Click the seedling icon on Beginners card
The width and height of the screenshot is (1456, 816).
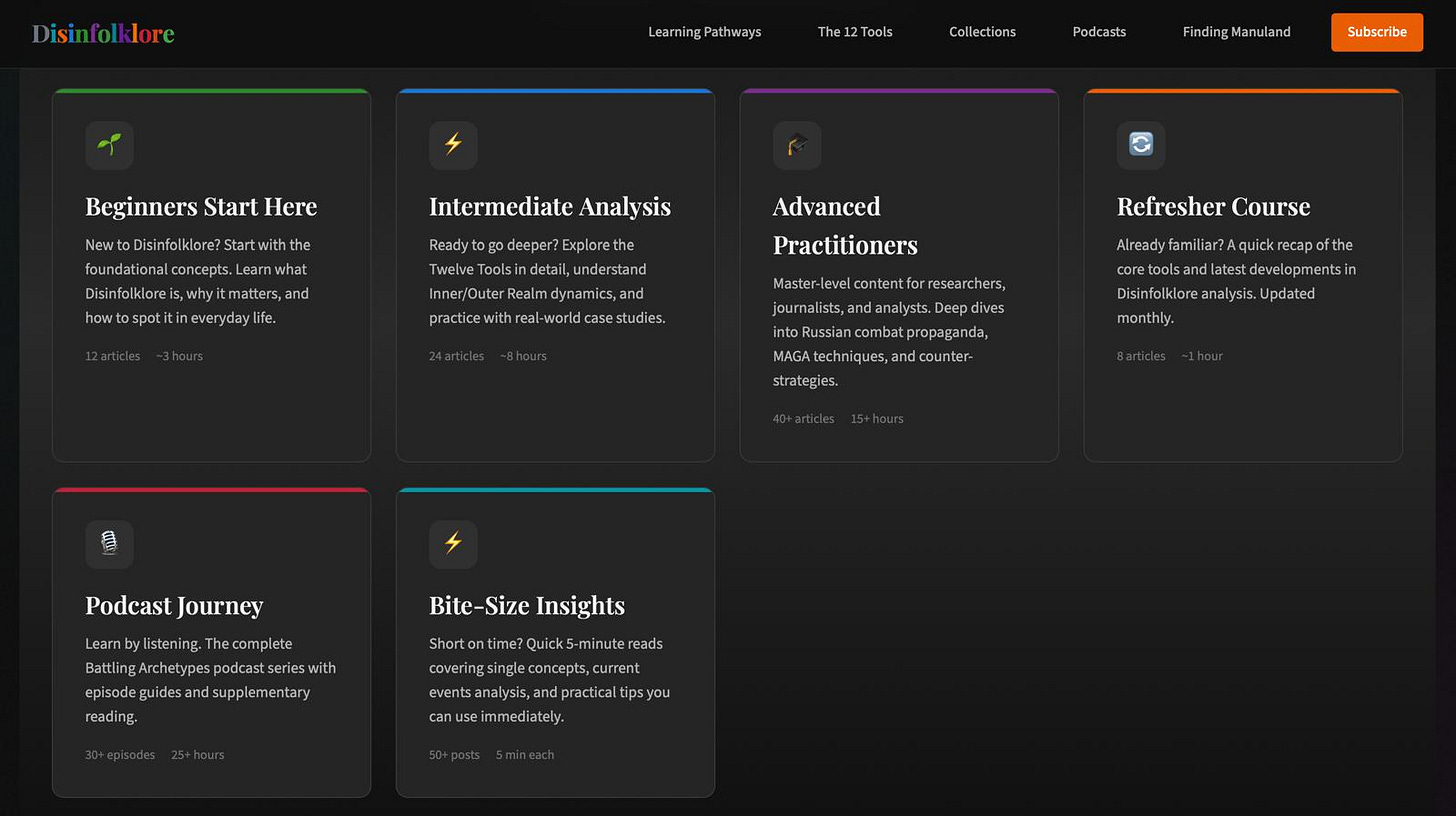[x=109, y=145]
